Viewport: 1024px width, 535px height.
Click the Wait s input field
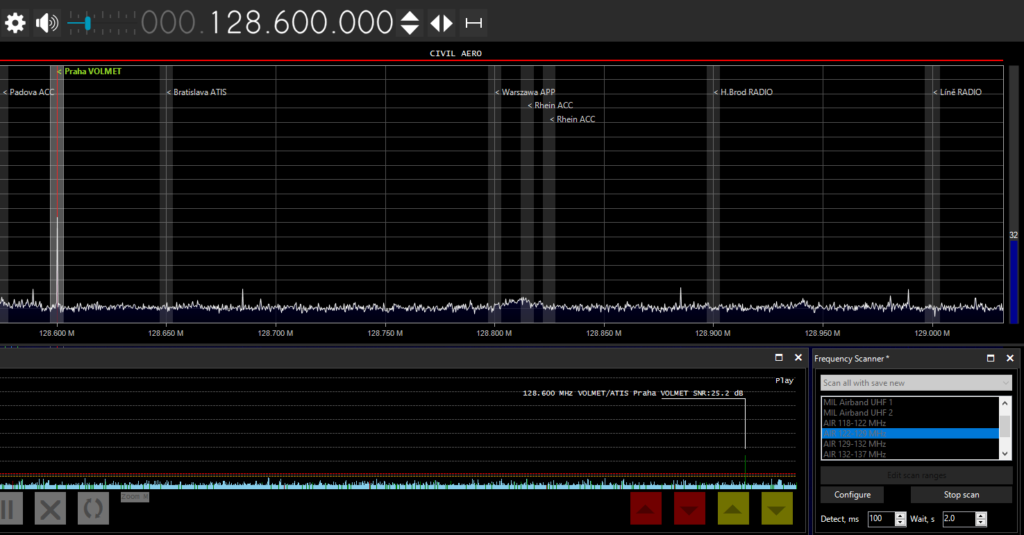(x=959, y=519)
